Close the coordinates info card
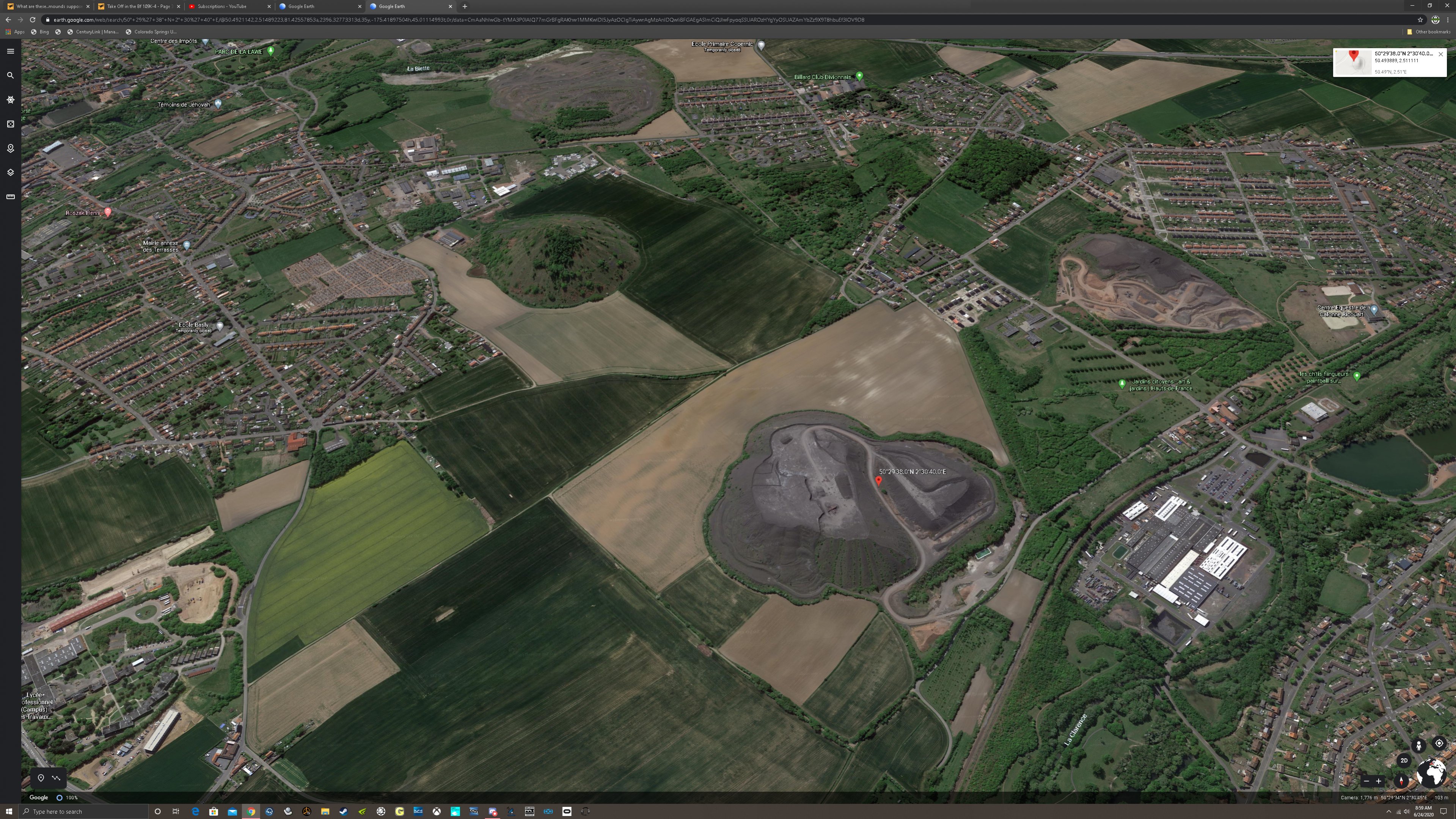 (x=1441, y=54)
